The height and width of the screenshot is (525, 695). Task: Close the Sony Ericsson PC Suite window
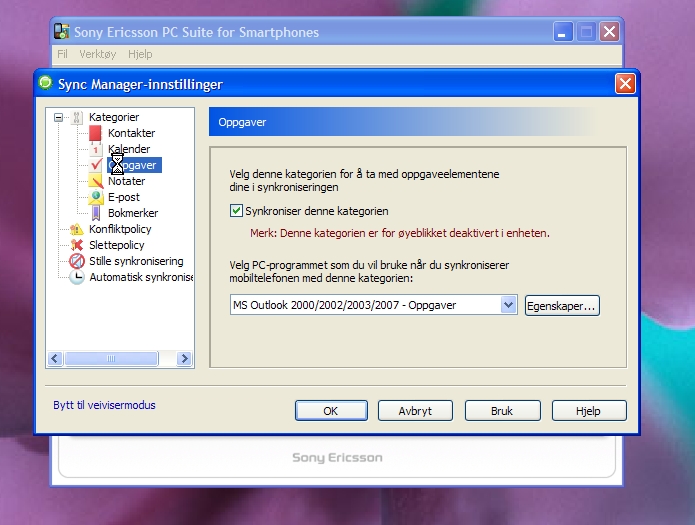tap(609, 32)
